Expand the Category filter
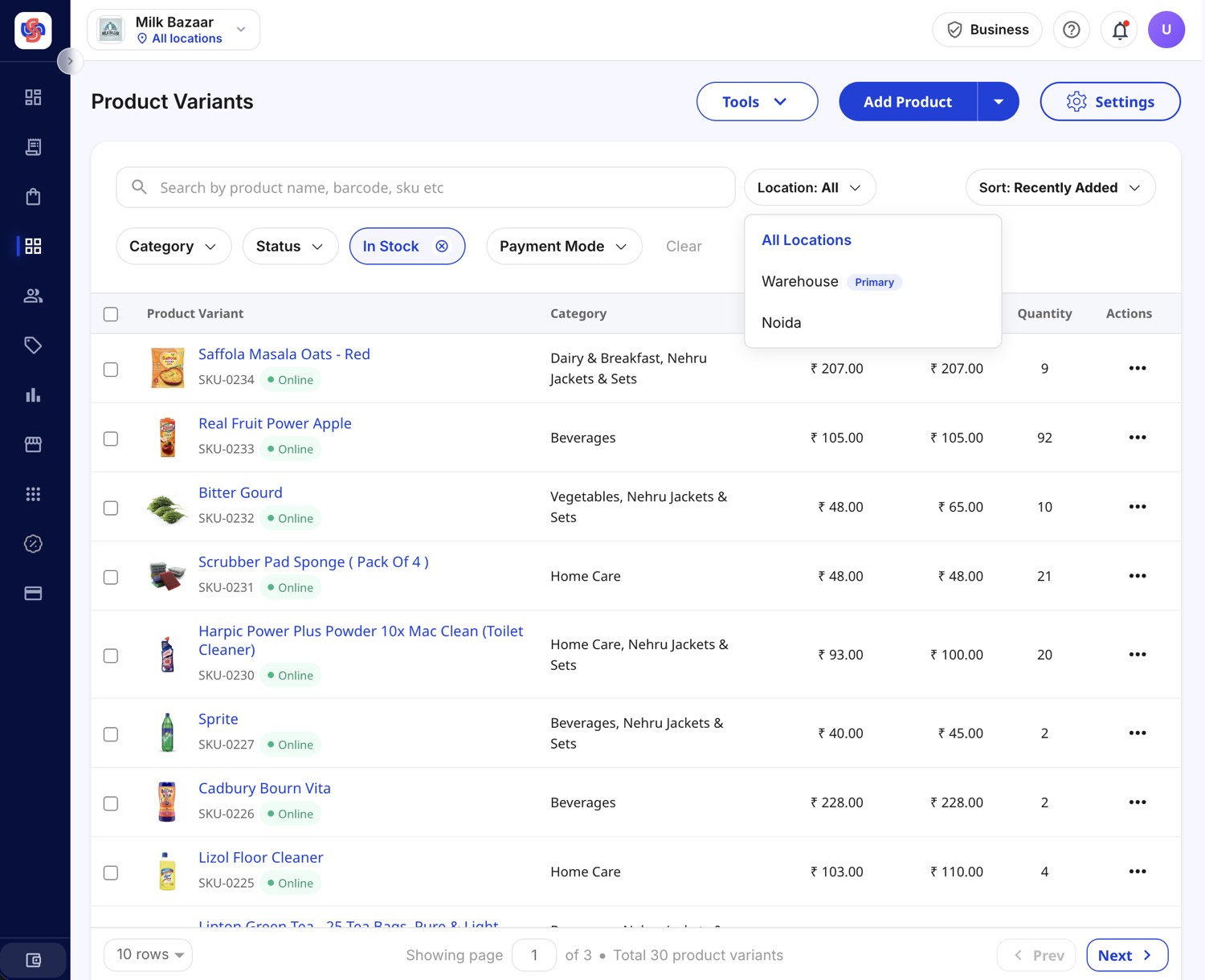 click(174, 246)
